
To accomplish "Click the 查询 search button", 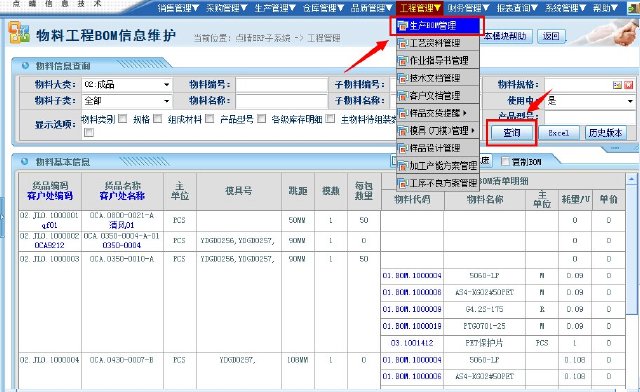I will pos(512,133).
